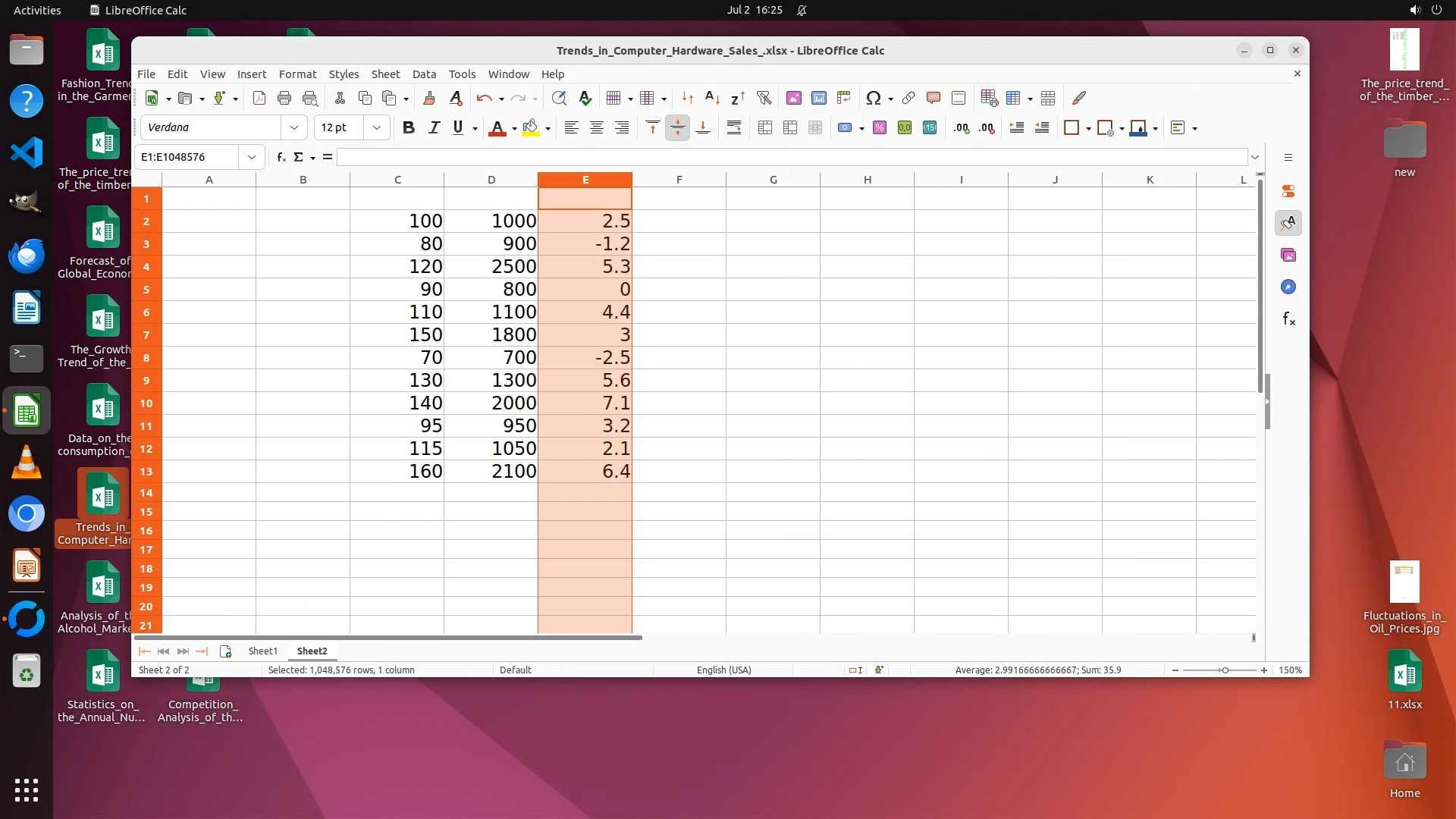Open the Data menu
1456x819 pixels.
424,74
